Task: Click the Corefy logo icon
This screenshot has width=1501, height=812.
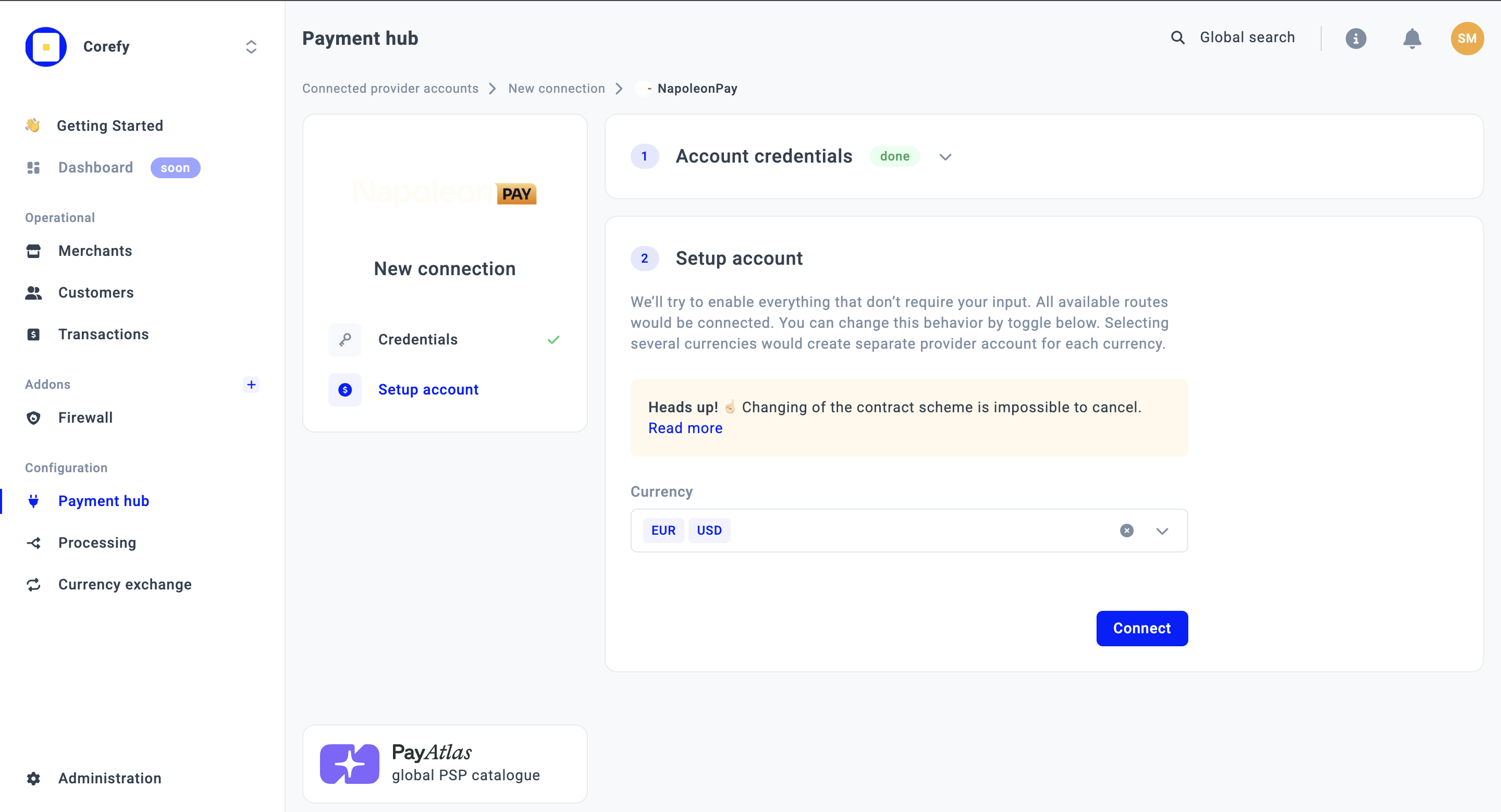Action: point(46,46)
